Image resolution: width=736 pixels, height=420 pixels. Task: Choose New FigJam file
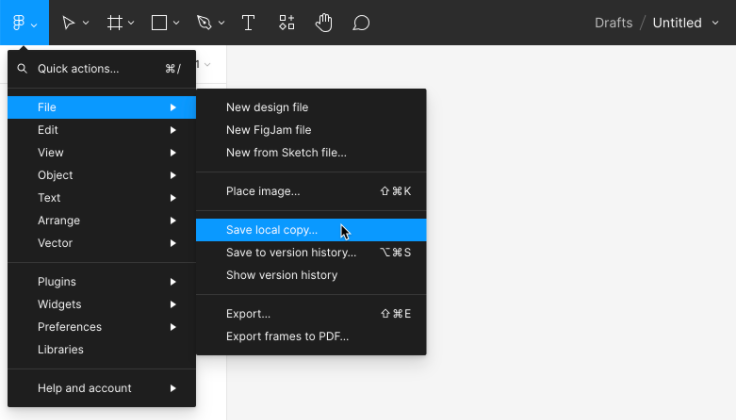click(311, 130)
